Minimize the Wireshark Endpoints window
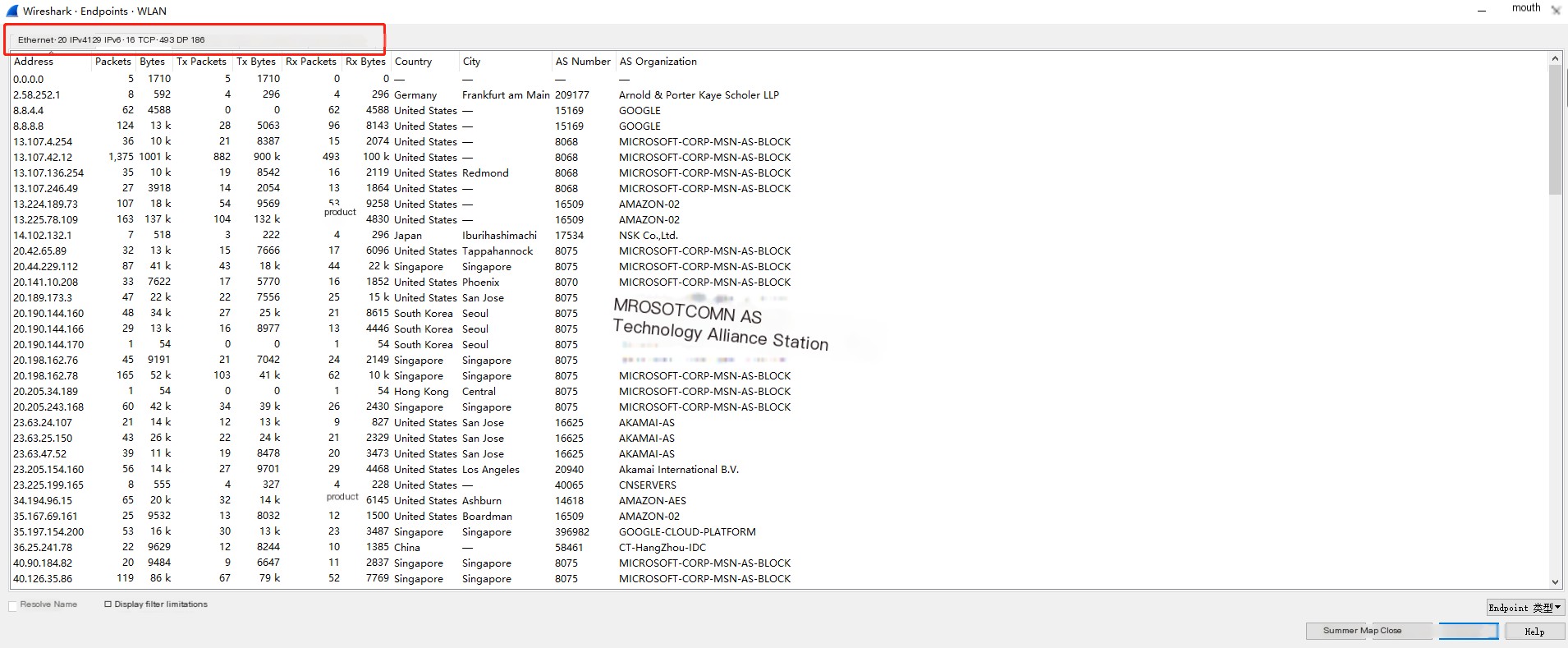 (x=1482, y=11)
